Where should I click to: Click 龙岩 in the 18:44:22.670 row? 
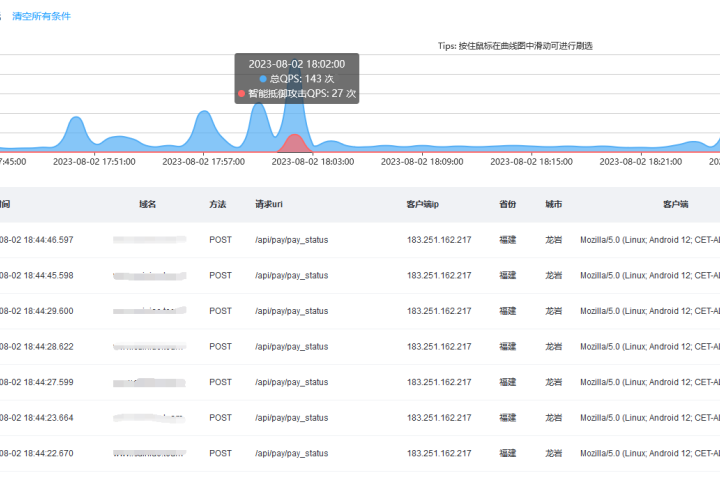553,453
